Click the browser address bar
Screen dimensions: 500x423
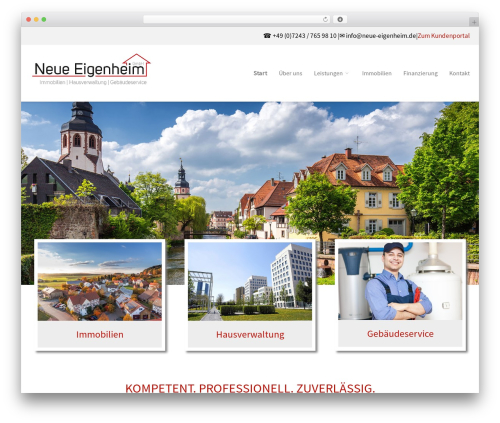click(237, 19)
